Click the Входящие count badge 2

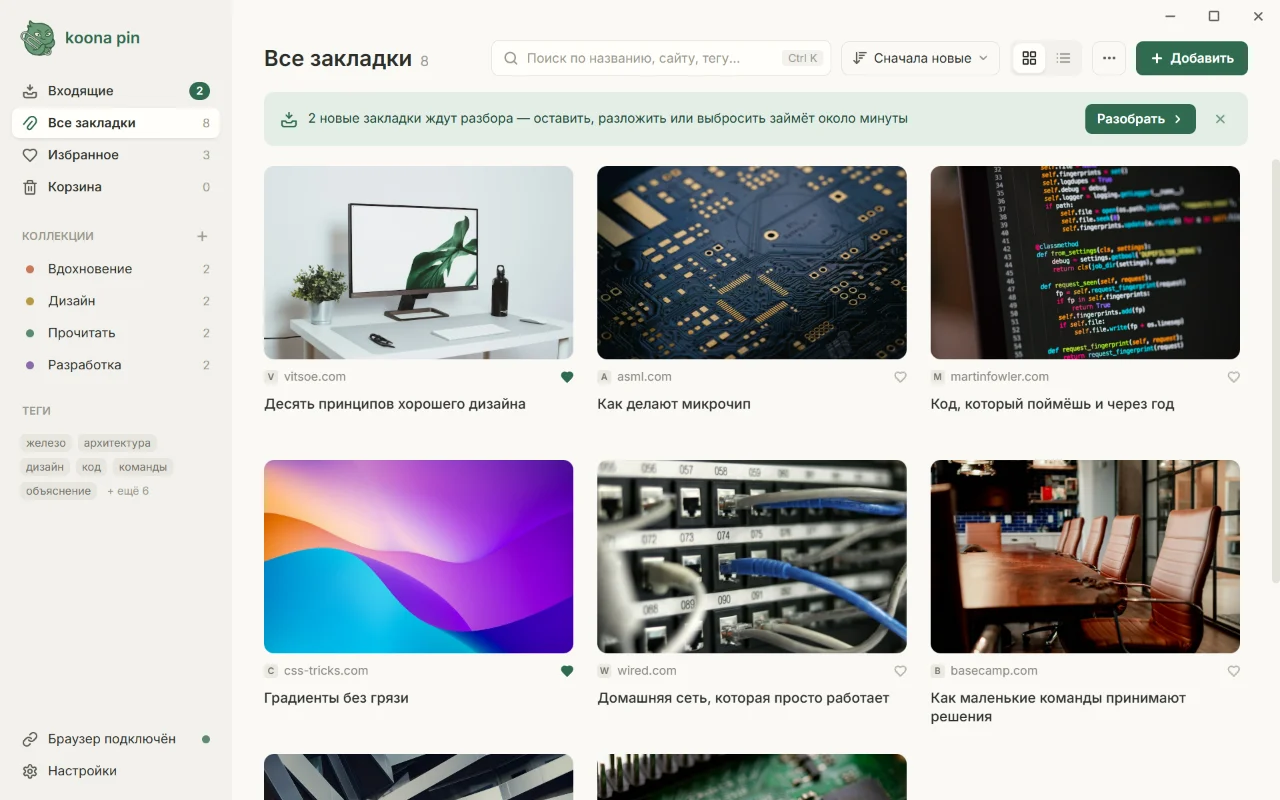pos(200,91)
